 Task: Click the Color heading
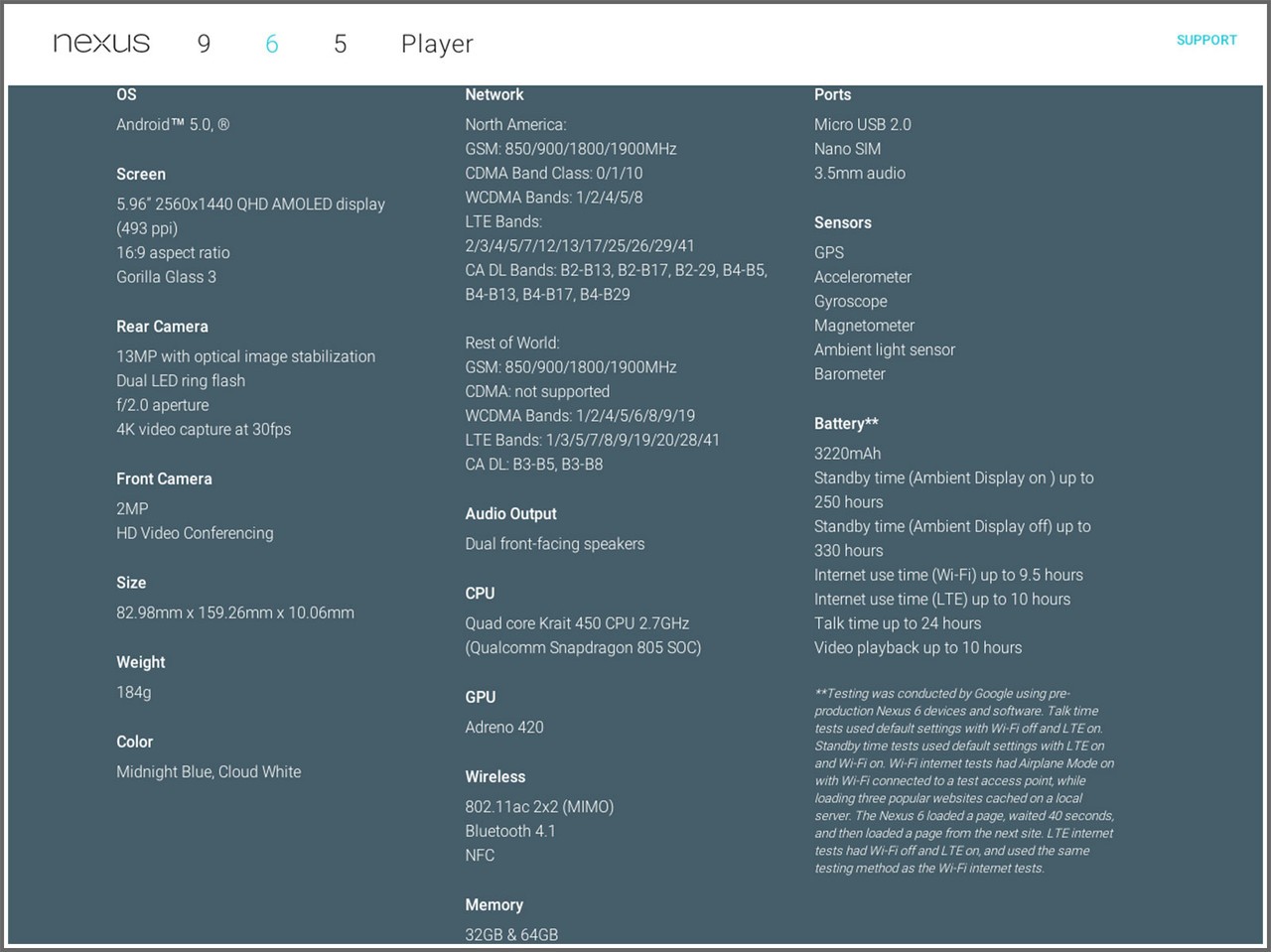coord(134,742)
